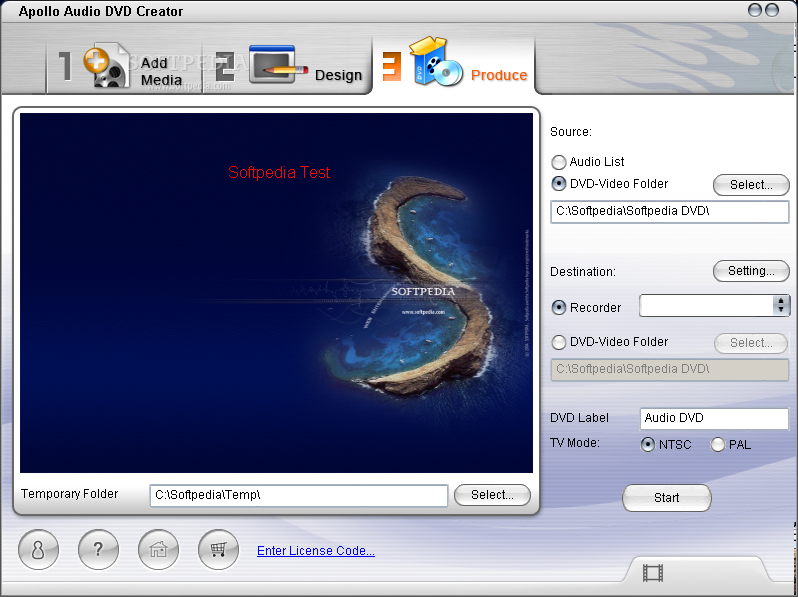798x597 pixels.
Task: Start the DVD production
Action: pos(667,498)
